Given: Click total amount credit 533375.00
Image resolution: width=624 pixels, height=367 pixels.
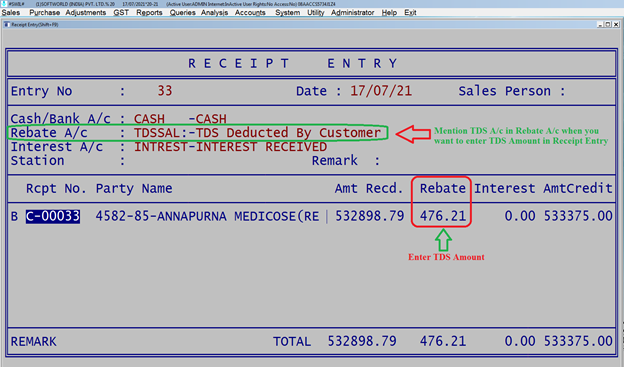Looking at the screenshot, I should click(578, 341).
